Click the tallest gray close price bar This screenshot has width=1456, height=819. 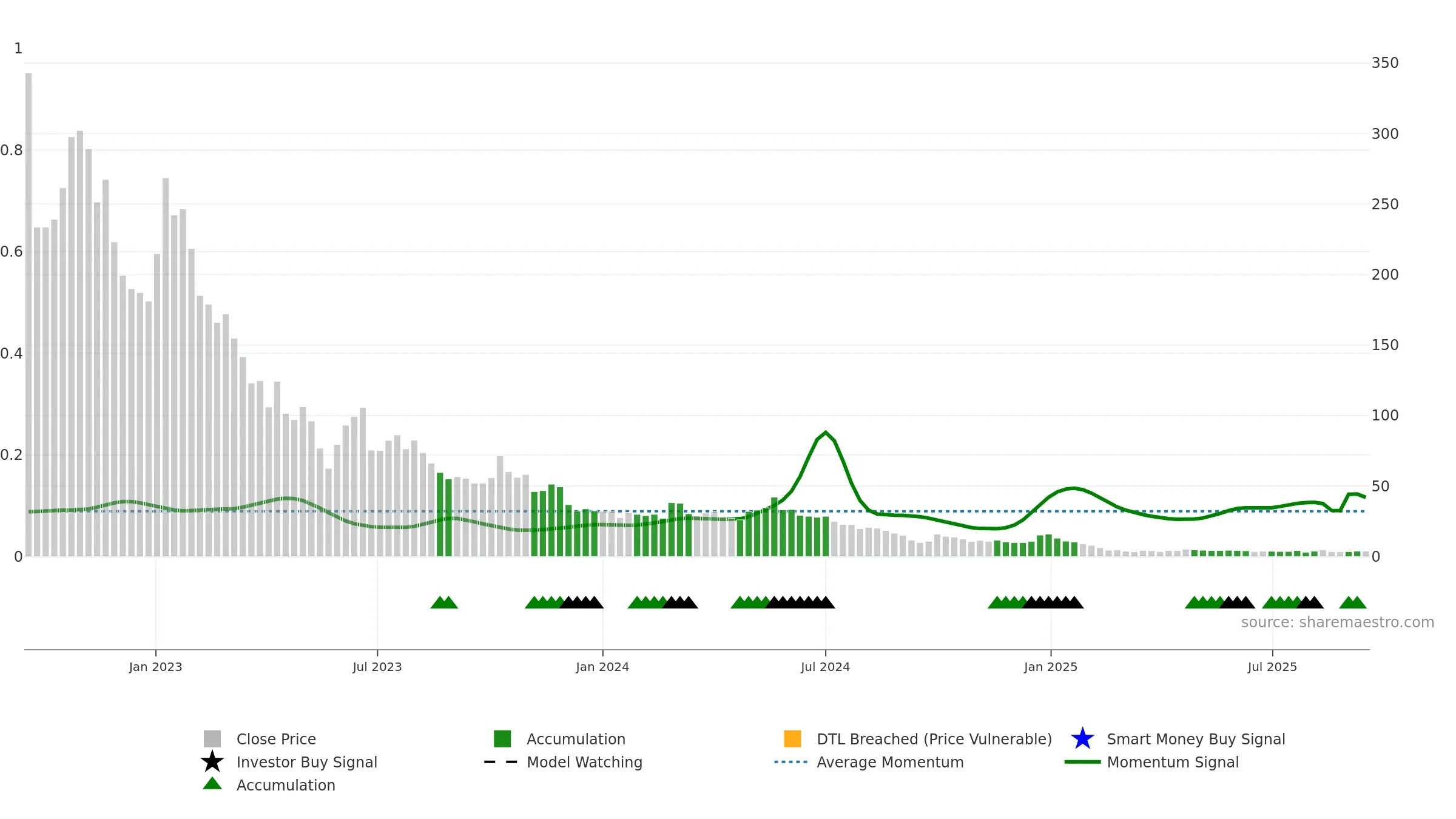(29, 314)
